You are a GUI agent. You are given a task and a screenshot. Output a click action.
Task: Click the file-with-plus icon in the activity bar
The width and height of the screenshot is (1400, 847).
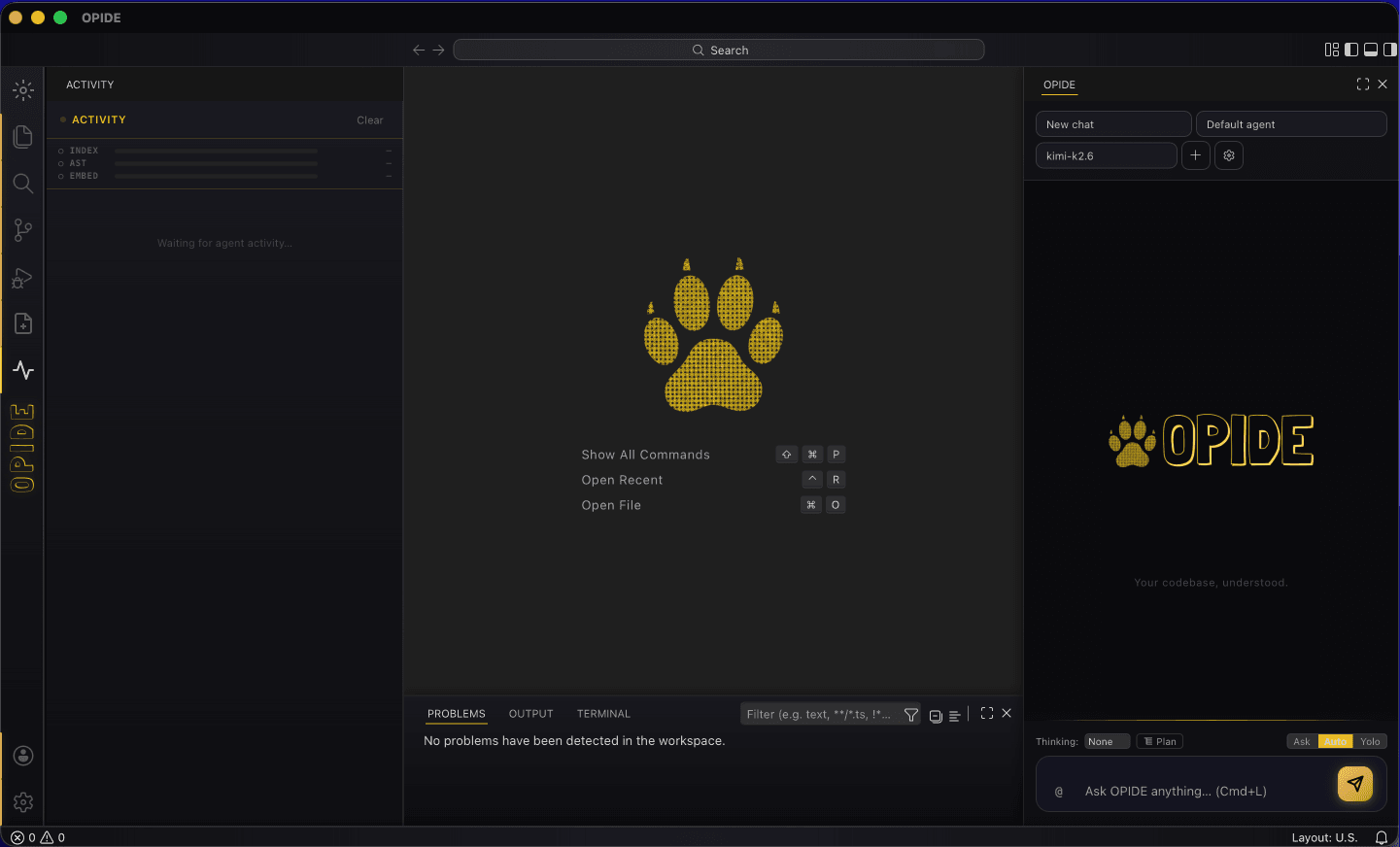[23, 323]
